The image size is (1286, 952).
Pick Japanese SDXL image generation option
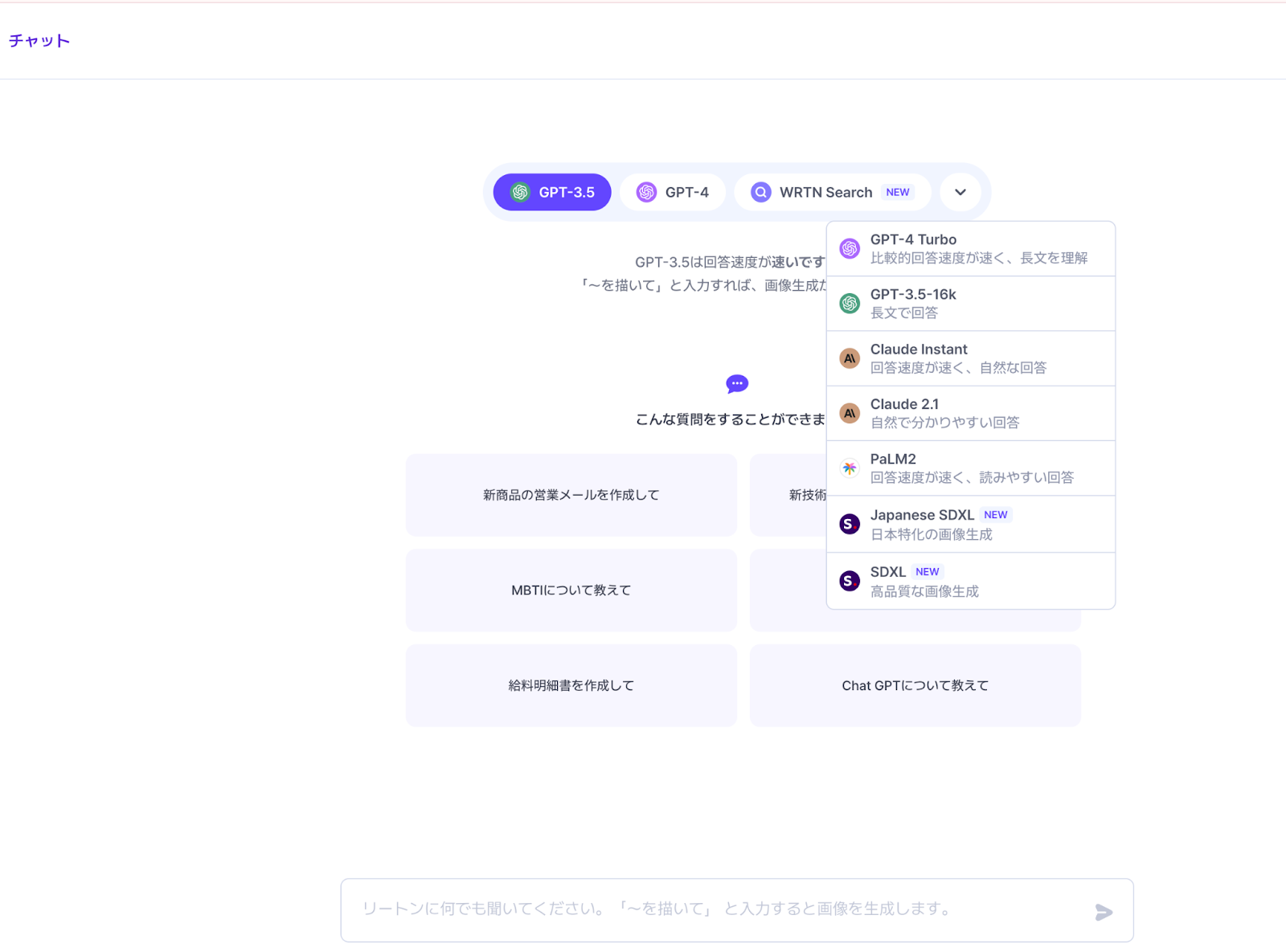tap(971, 525)
